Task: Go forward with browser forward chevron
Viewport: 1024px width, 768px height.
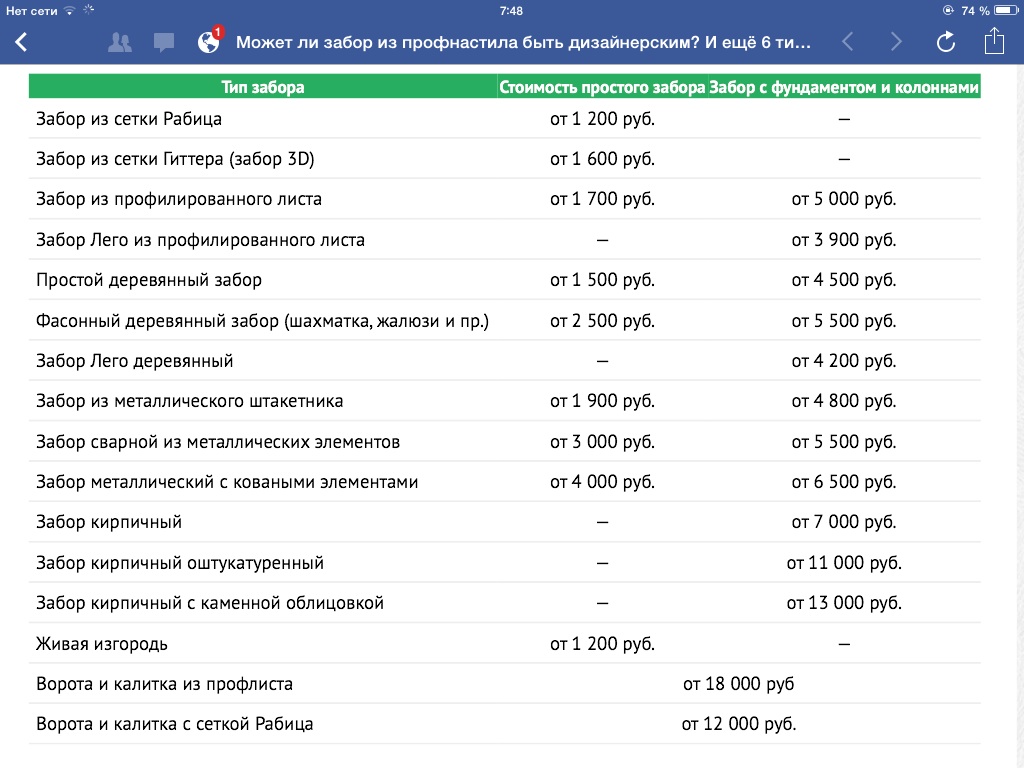Action: pyautogui.click(x=896, y=42)
